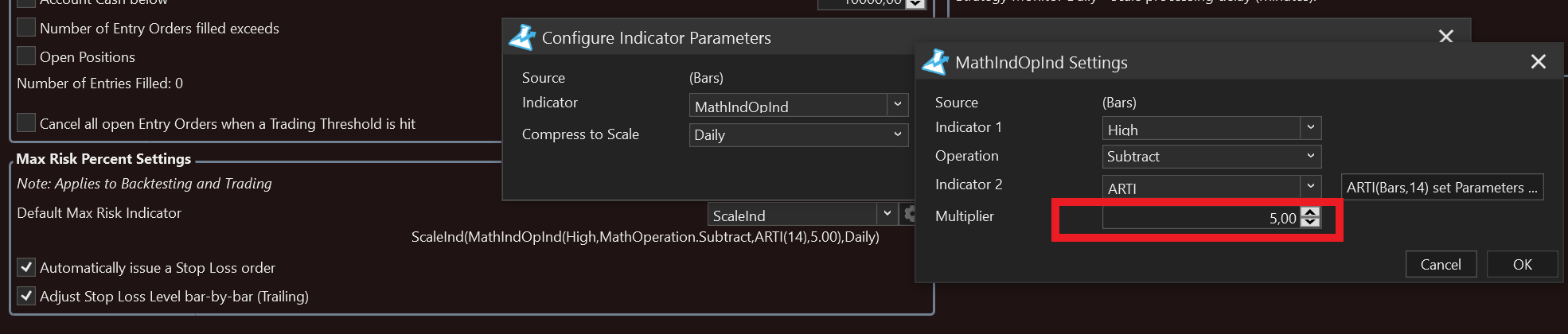Click the Configure Indicator Parameters window logo icon
This screenshot has height=334, width=1568.
click(522, 37)
